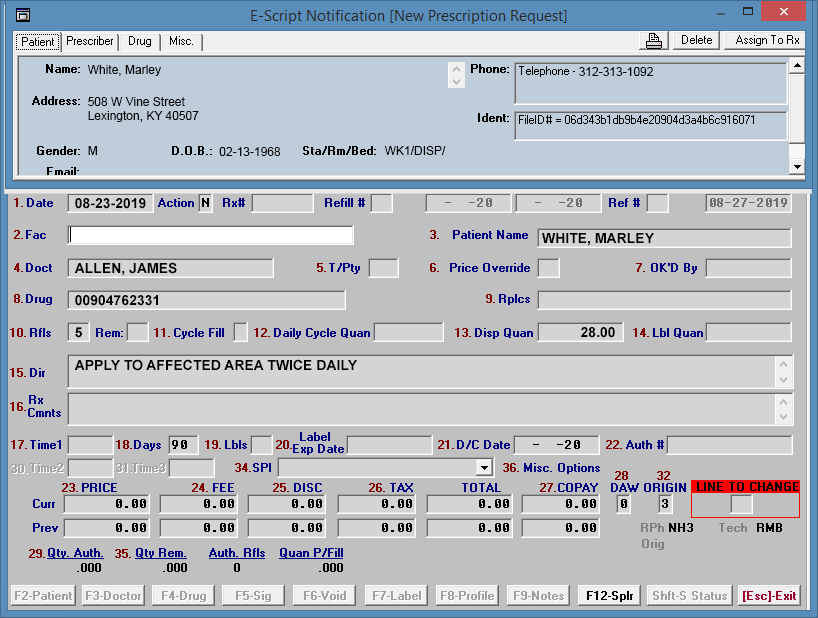Exit using the [Esc]-Exit button
This screenshot has height=618, width=818.
[x=769, y=596]
